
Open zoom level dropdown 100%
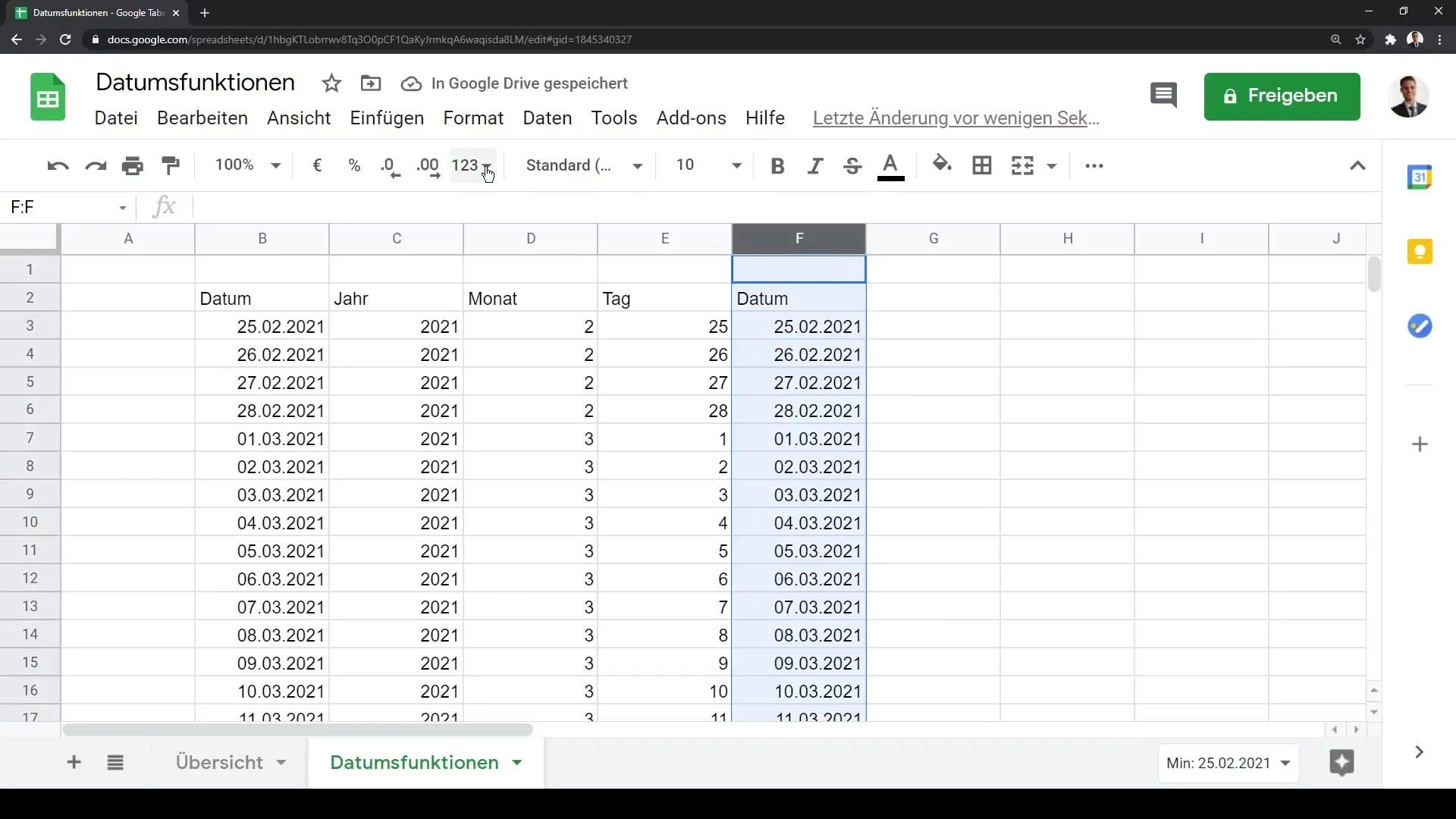(248, 165)
